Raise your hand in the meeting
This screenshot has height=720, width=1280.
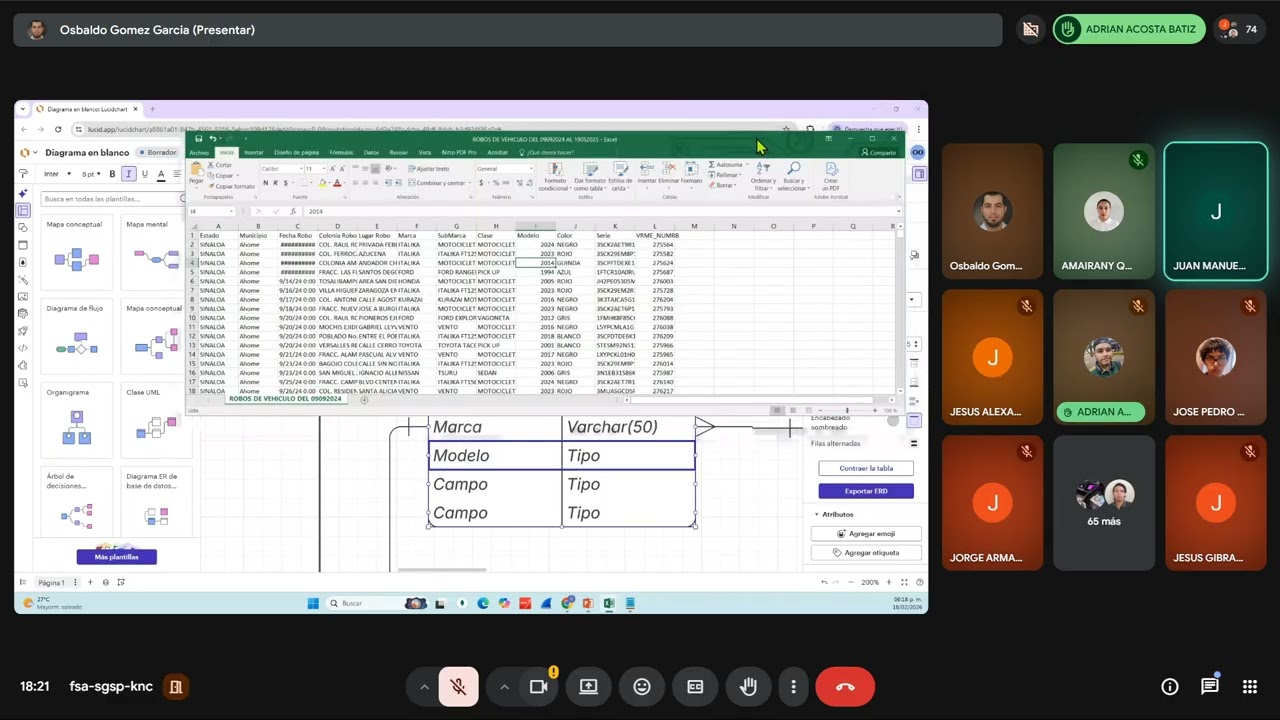tap(748, 687)
